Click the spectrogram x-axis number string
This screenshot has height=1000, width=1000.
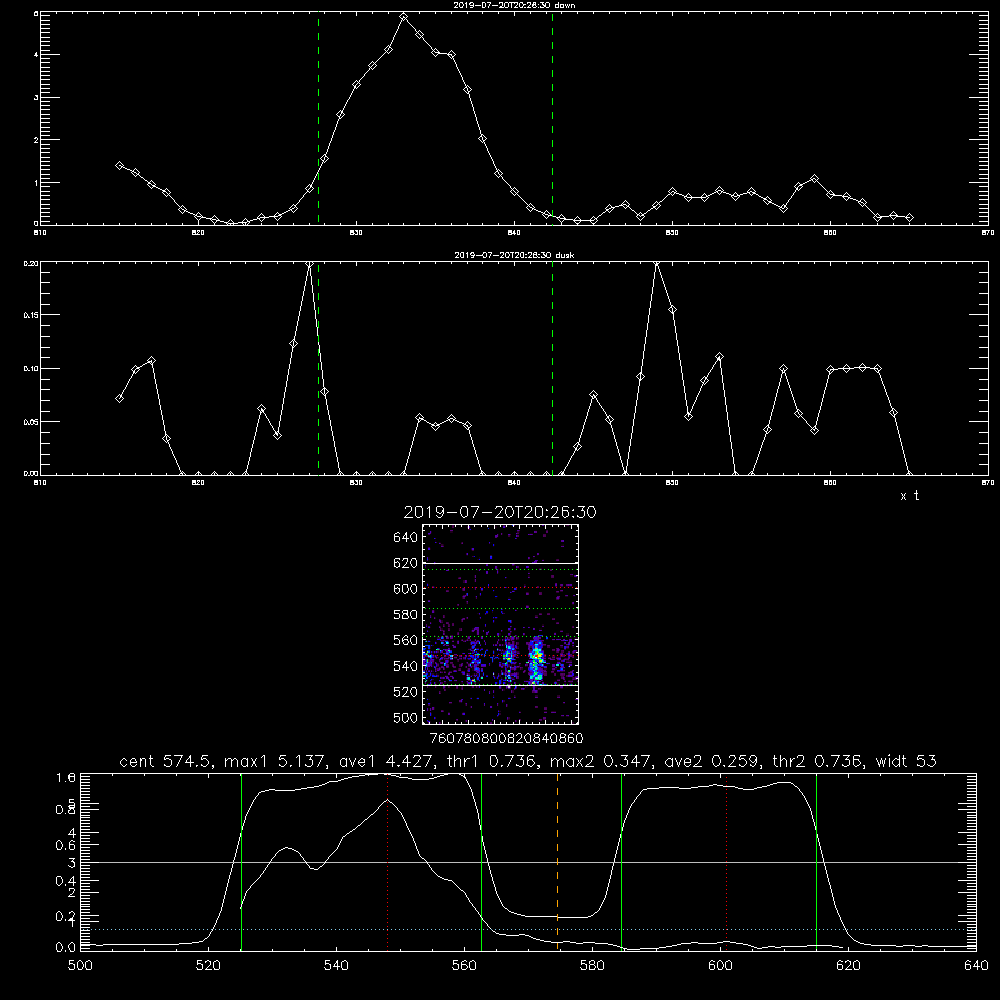tap(506, 739)
